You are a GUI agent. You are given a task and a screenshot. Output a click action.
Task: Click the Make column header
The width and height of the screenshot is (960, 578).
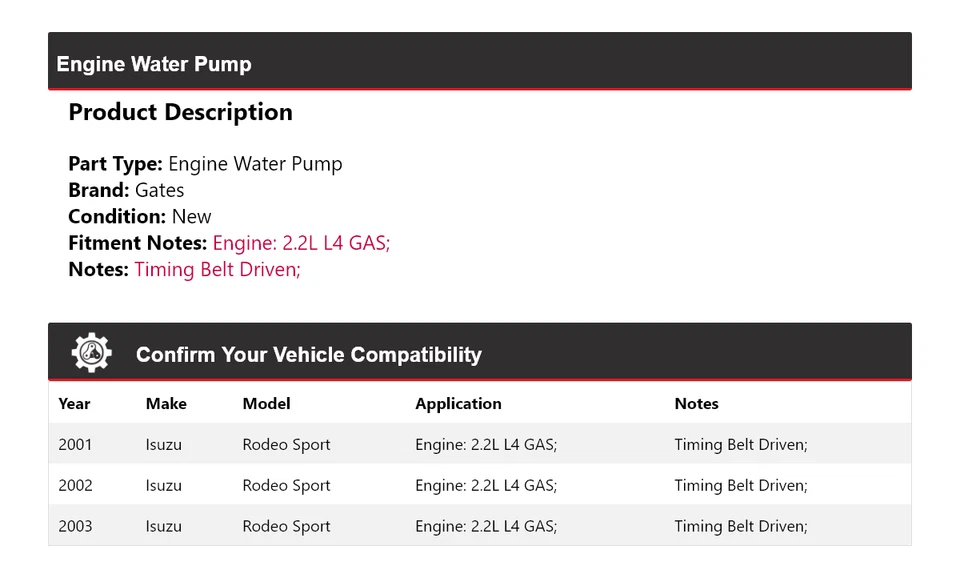[166, 404]
